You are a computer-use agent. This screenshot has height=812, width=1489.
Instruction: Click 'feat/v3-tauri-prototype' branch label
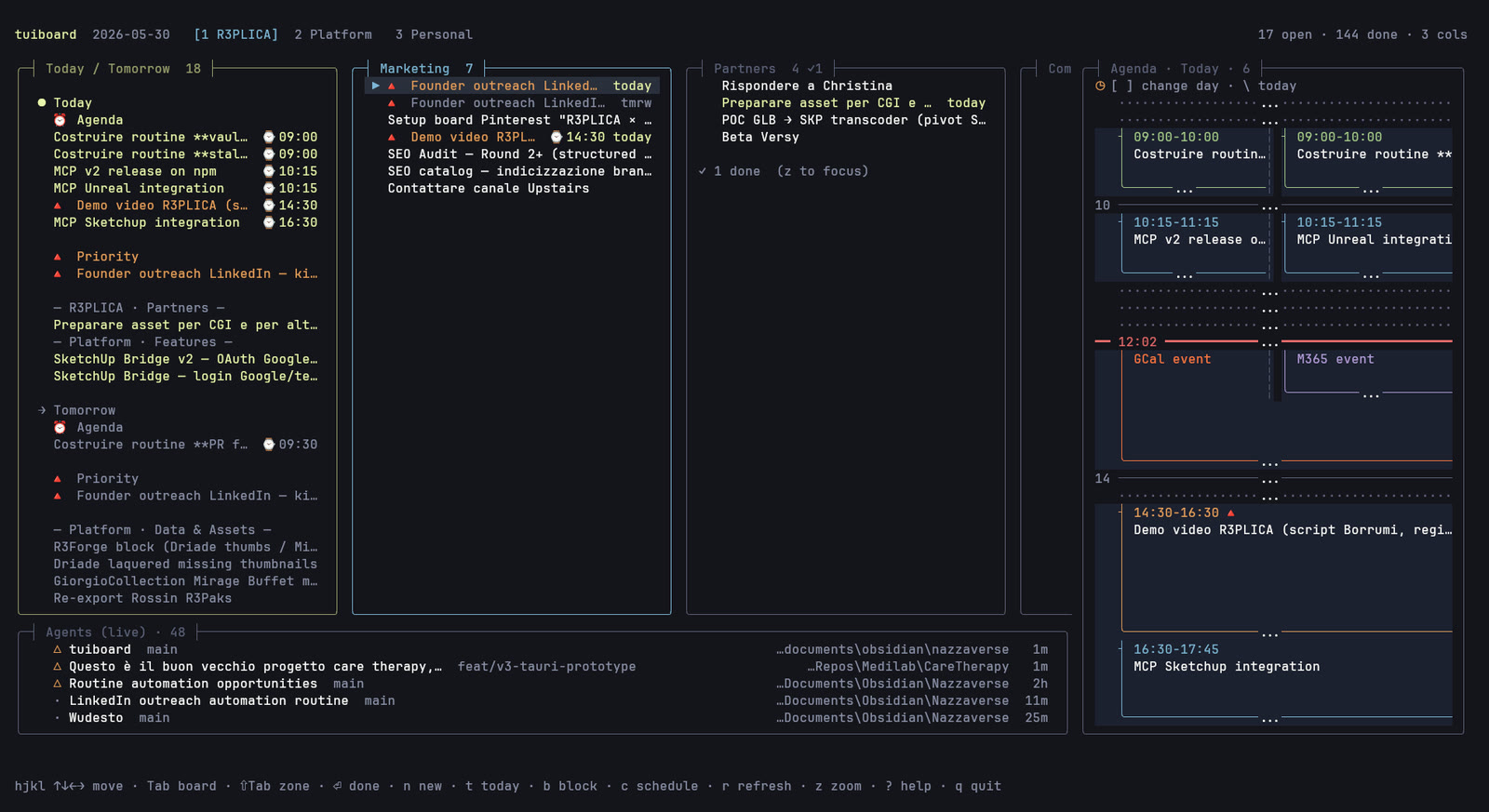tap(546, 667)
